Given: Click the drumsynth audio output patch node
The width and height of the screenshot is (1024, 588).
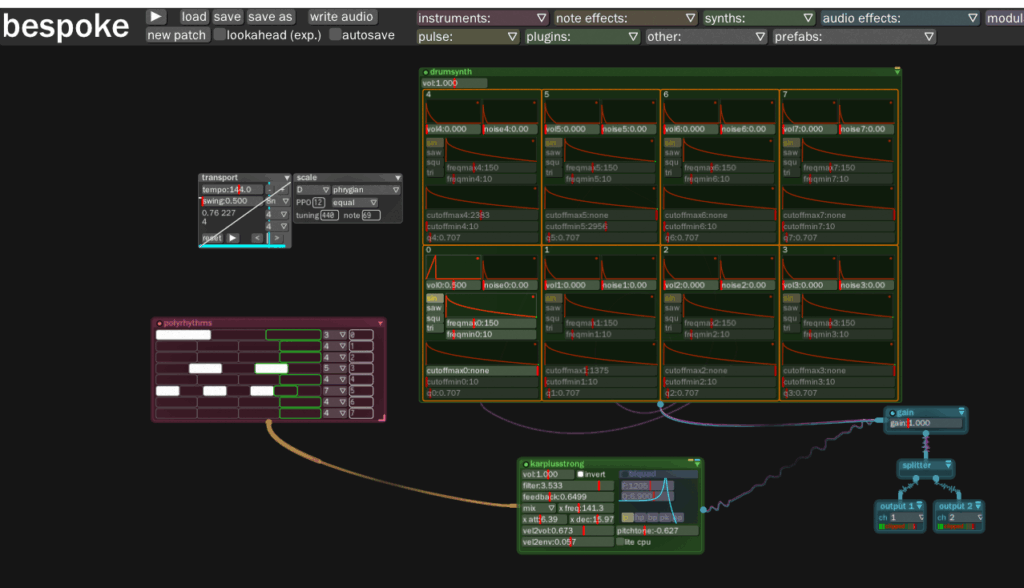Looking at the screenshot, I should [x=660, y=404].
